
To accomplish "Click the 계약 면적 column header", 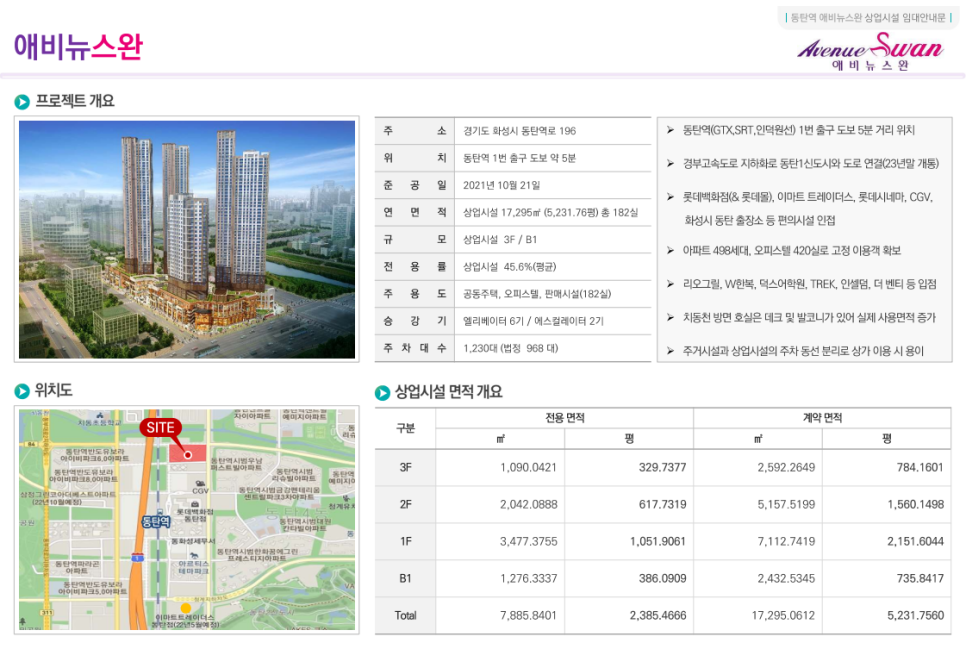I will (822, 418).
